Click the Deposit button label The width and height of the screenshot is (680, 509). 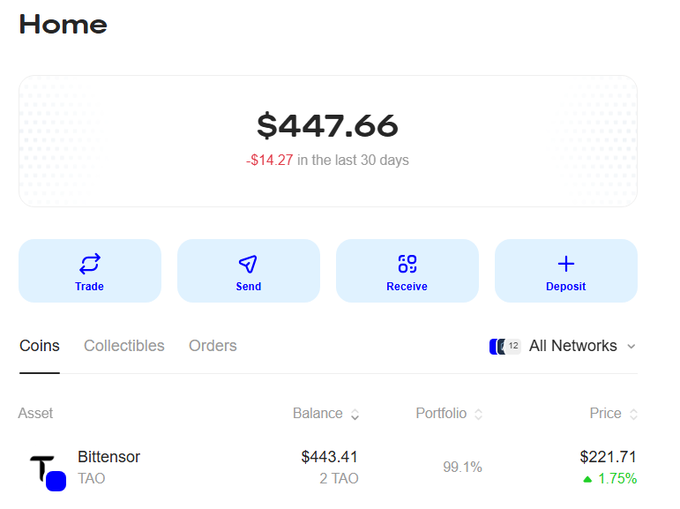click(566, 287)
